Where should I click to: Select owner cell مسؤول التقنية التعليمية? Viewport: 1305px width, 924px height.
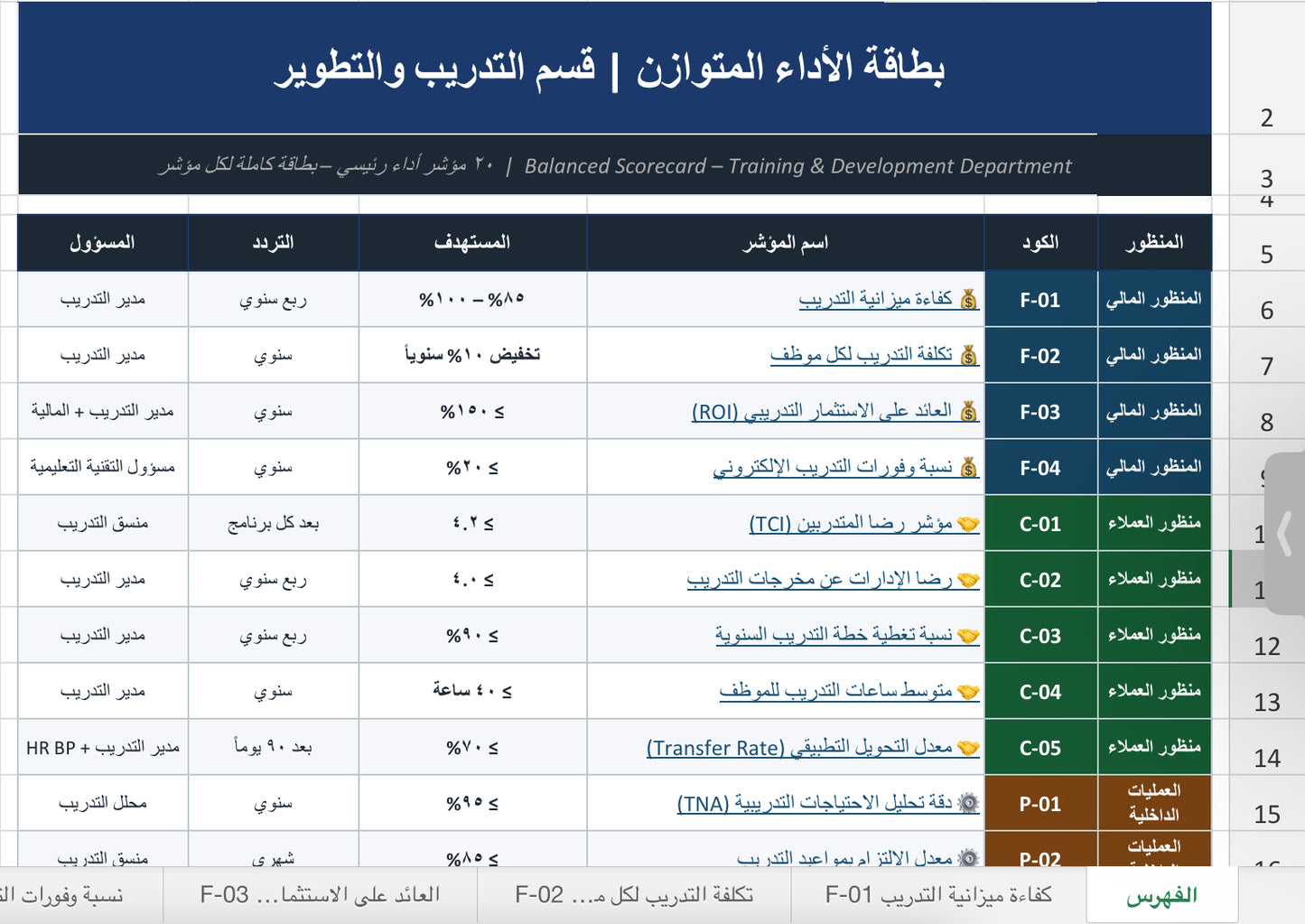[102, 467]
